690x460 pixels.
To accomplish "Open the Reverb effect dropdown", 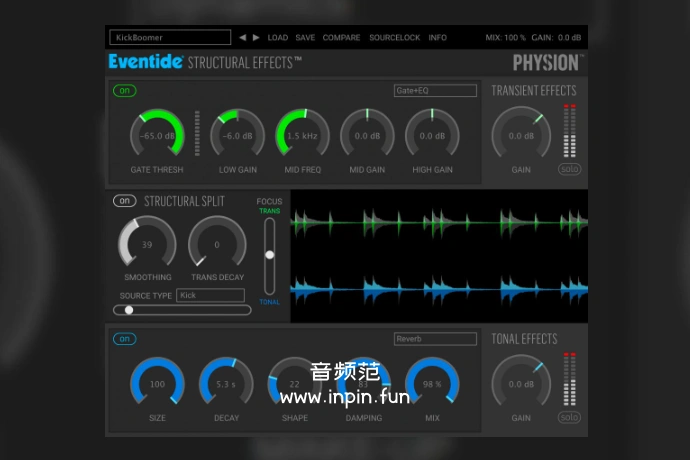I will pyautogui.click(x=435, y=339).
